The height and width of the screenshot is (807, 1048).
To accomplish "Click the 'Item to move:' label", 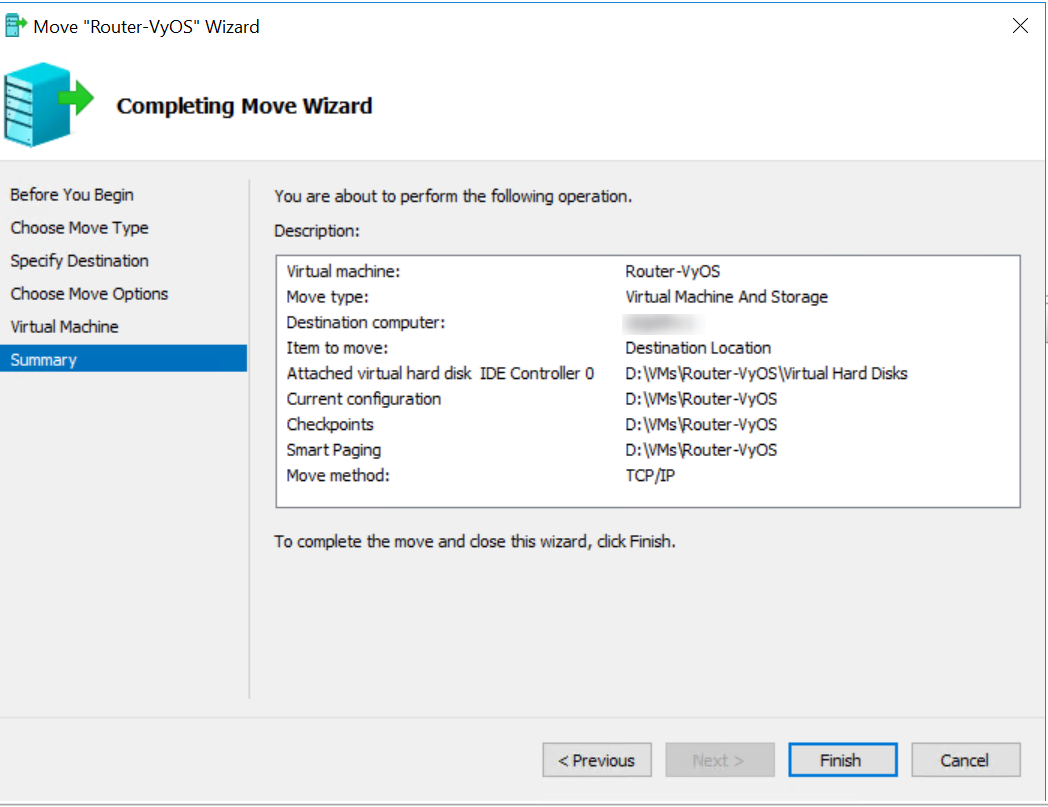I will 337,348.
